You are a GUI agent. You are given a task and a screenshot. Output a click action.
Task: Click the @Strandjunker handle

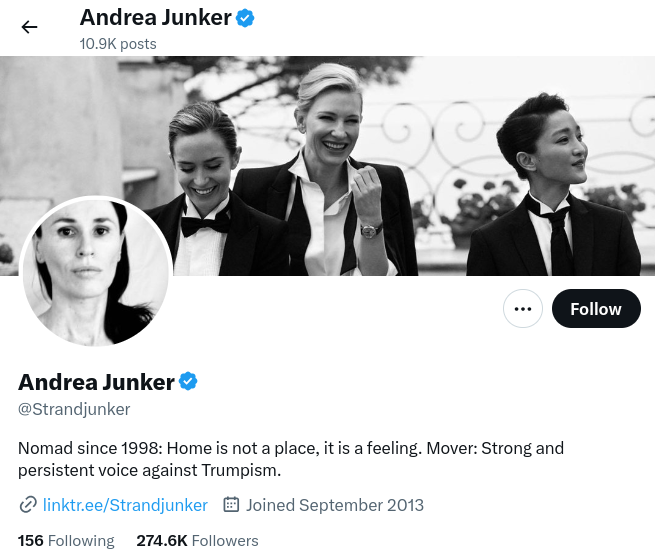[74, 409]
